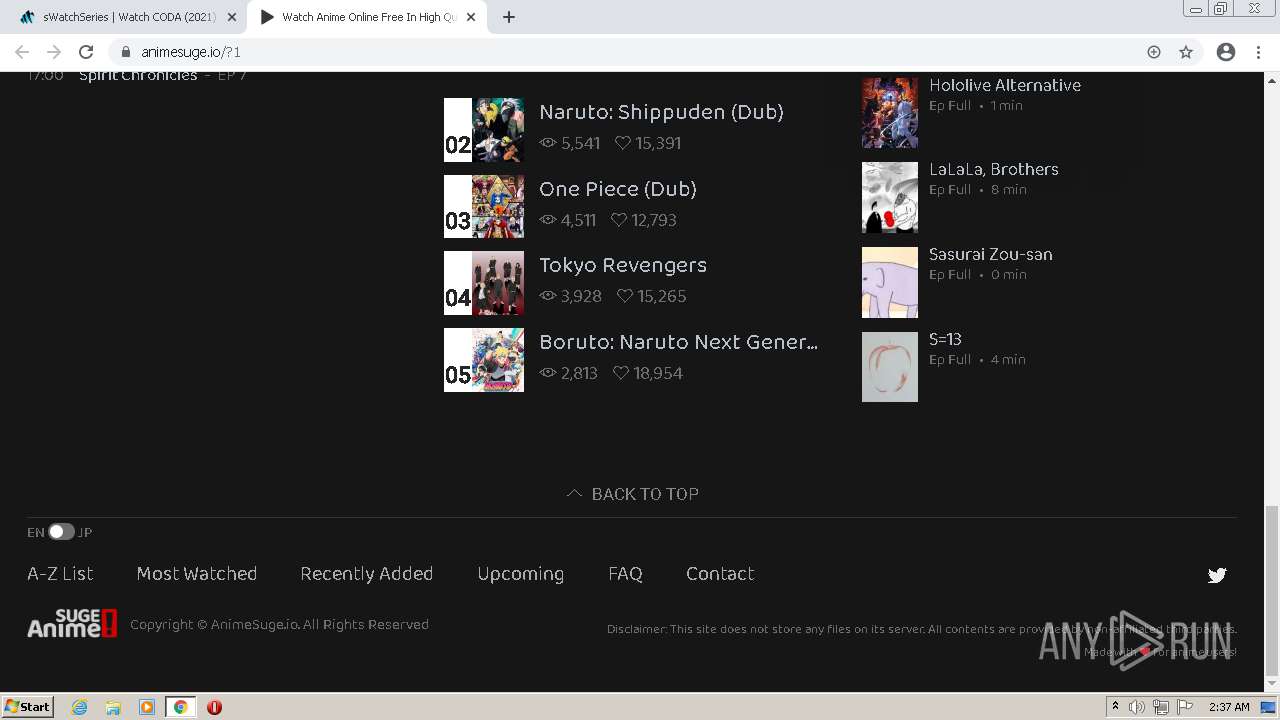
Task: View site info via the padlock icon
Action: tap(126, 52)
